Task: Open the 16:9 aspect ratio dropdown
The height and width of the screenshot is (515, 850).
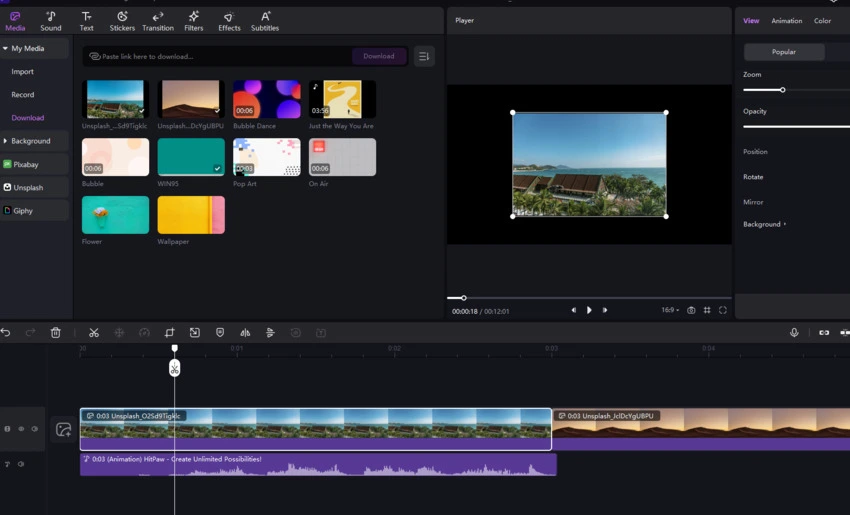Action: (669, 310)
